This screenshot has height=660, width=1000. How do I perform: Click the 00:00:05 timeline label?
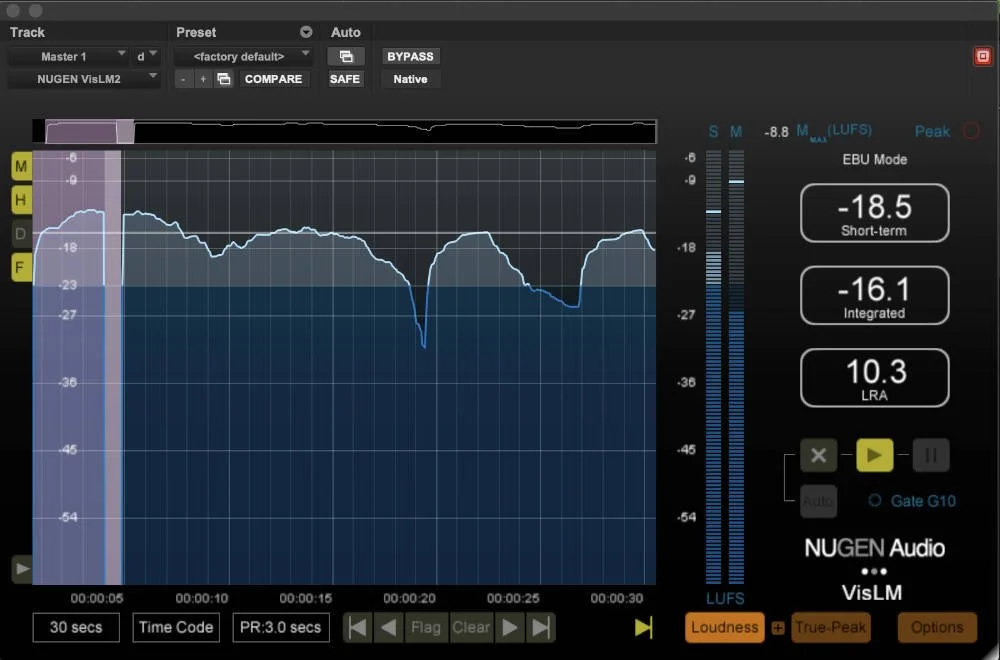click(97, 598)
